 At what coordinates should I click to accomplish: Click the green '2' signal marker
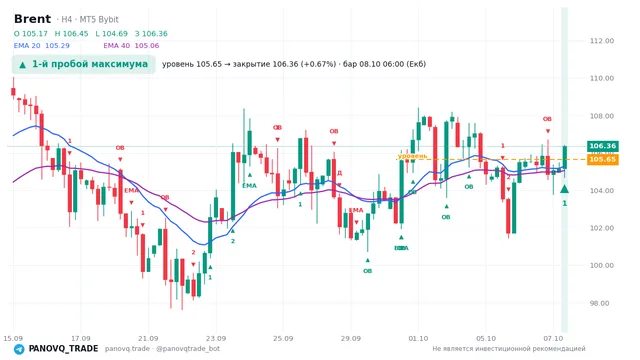[233, 241]
